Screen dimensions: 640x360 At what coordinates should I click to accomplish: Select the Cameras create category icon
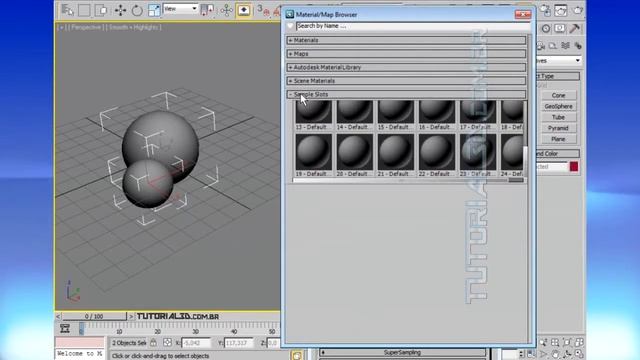tap(540, 46)
